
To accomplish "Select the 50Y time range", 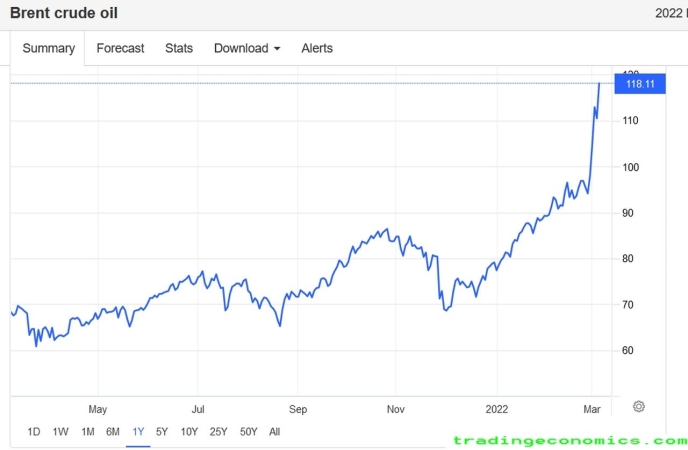I will pyautogui.click(x=248, y=432).
